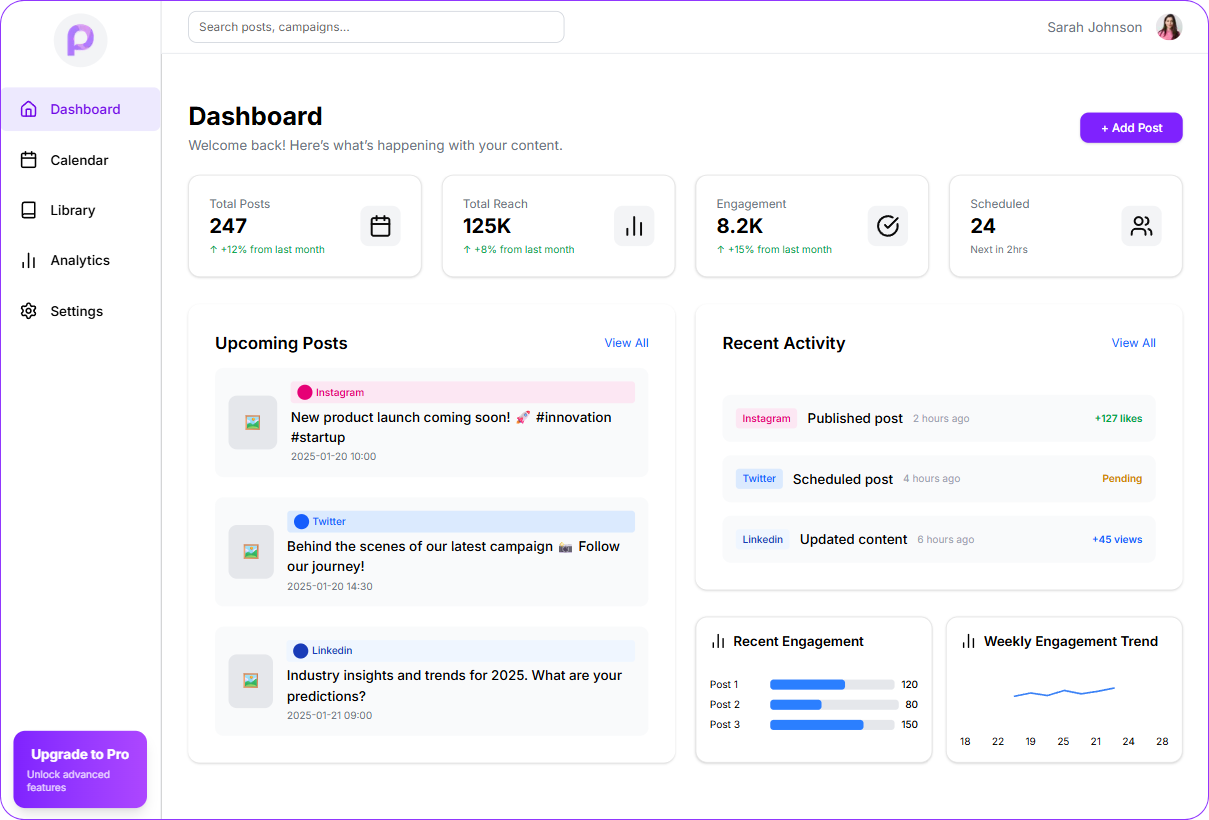Screen dimensions: 1209x820
Task: Click the people icon in Scheduled card
Action: pos(1141,226)
